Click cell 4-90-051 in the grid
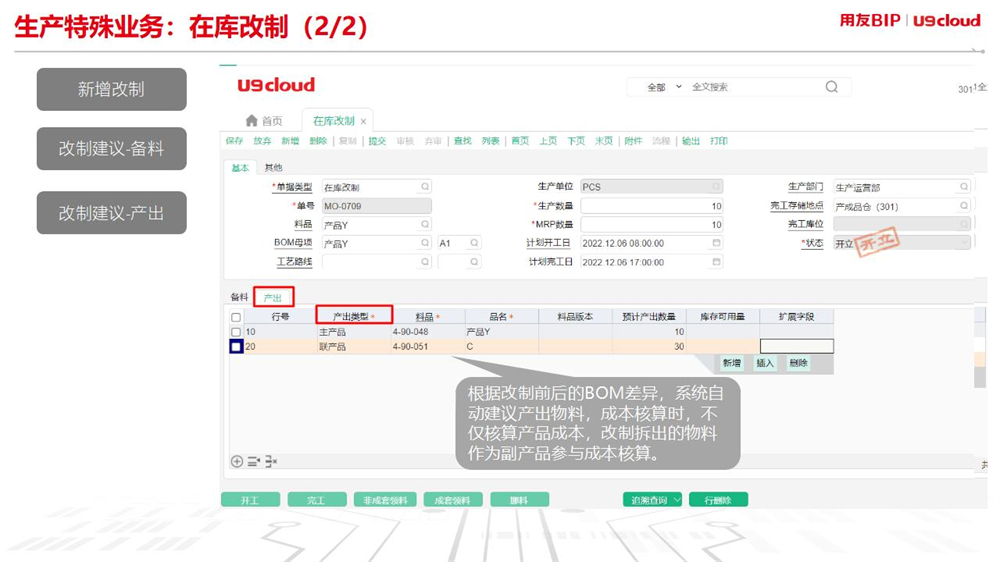This screenshot has height=562, width=1000. click(x=429, y=346)
